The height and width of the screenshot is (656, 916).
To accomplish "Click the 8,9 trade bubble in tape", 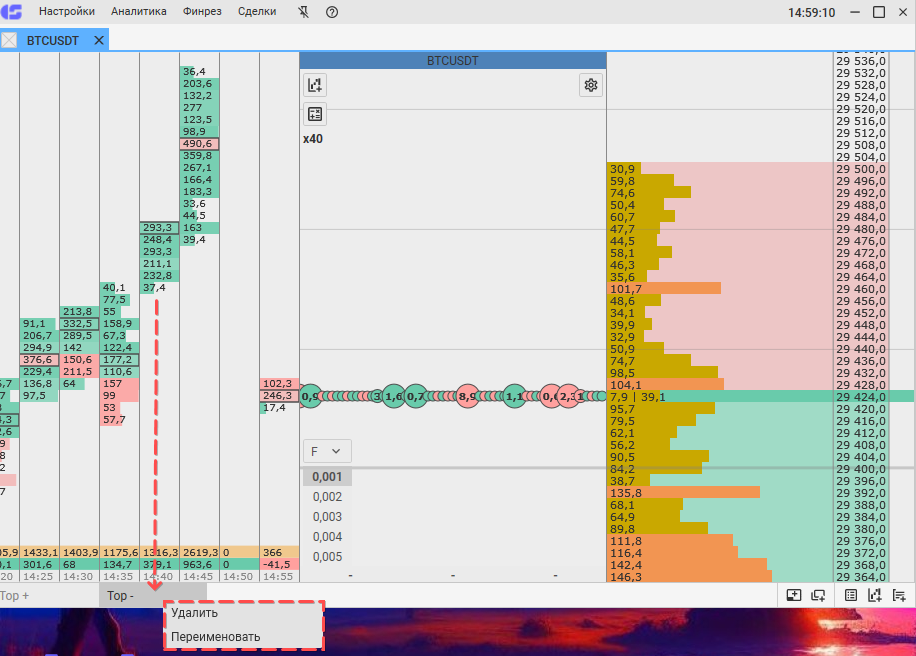I will pos(467,397).
